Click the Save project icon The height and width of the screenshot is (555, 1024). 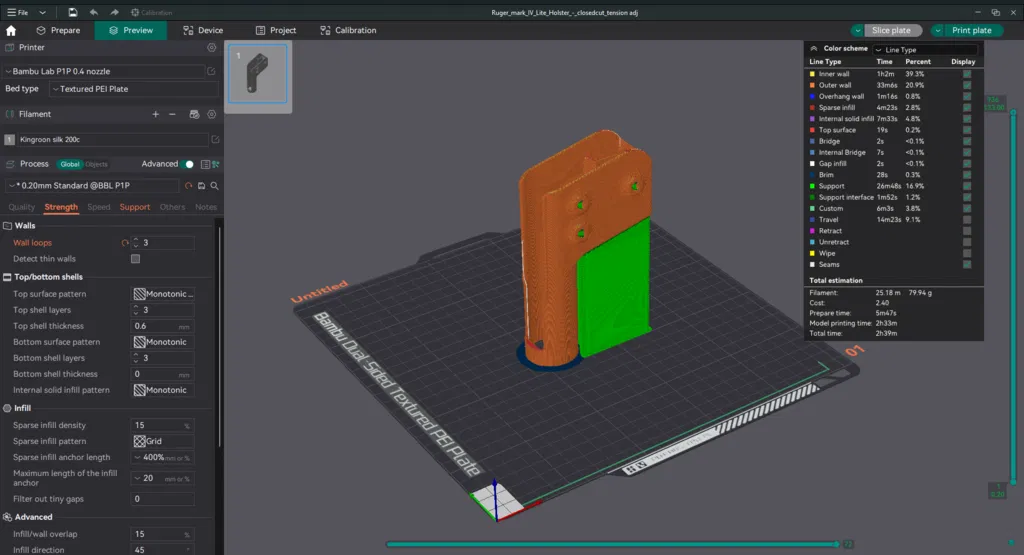pos(73,12)
